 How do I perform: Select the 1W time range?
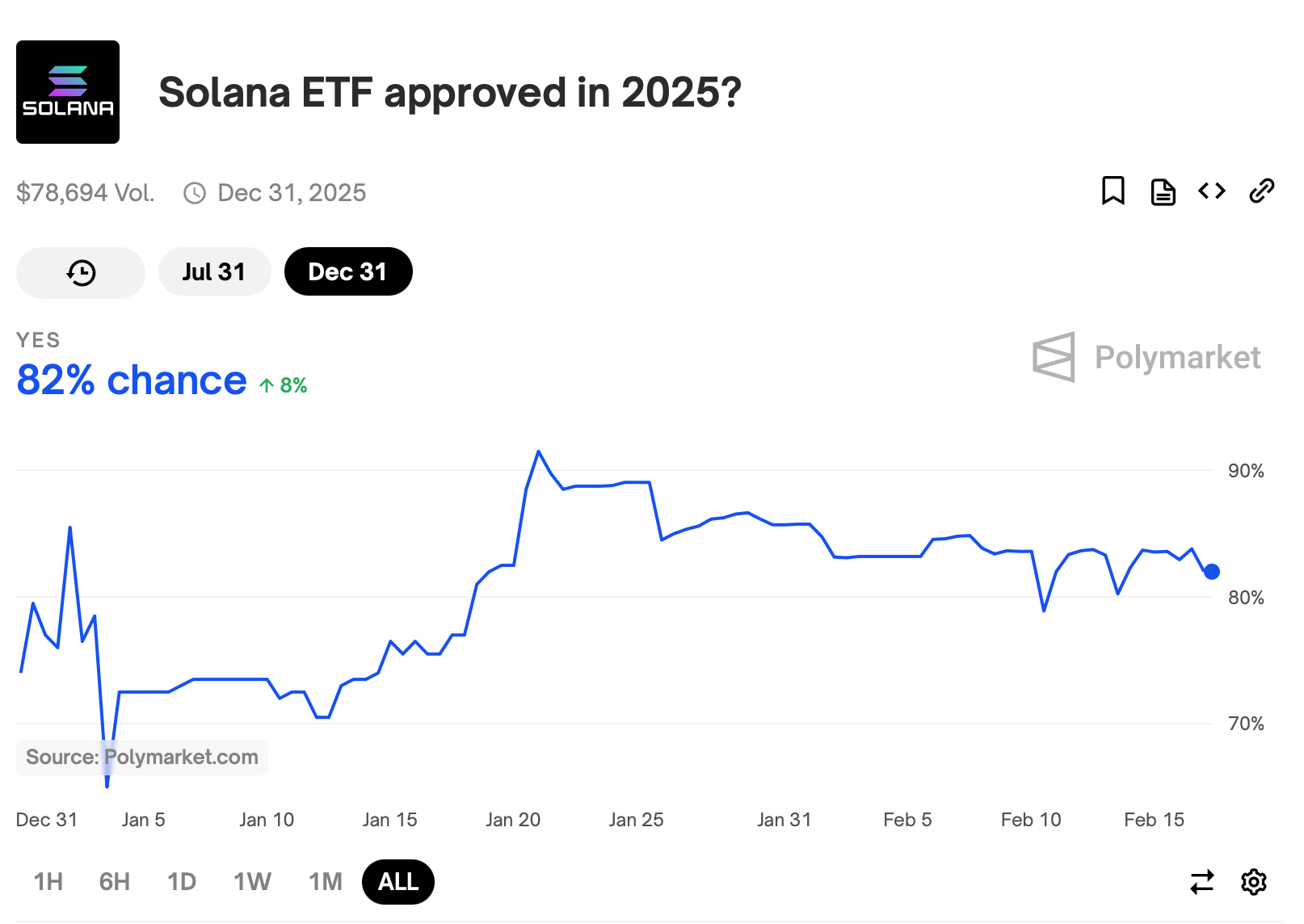click(x=251, y=882)
